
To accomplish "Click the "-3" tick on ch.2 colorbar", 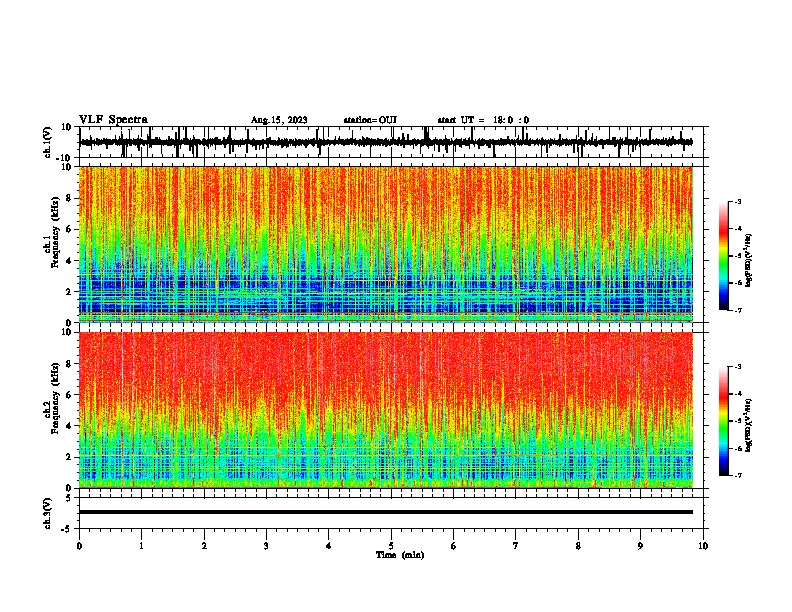I will (737, 367).
